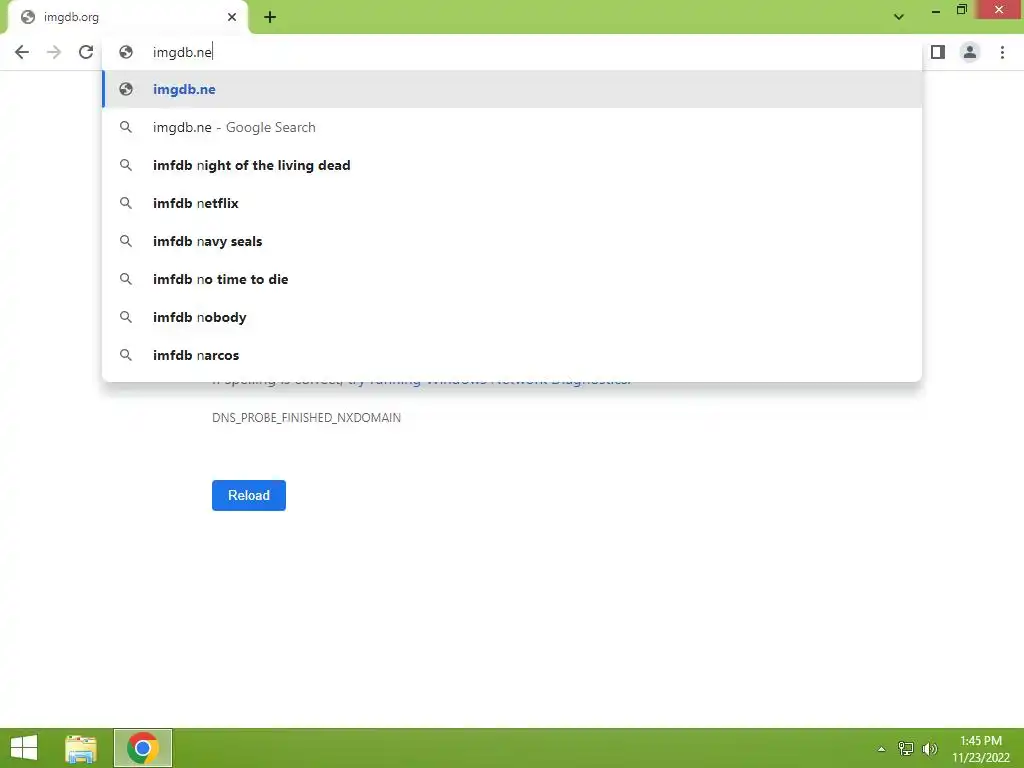Screen dimensions: 1024x768
Task: Pick imfdb night of the living dead
Action: coord(512,165)
